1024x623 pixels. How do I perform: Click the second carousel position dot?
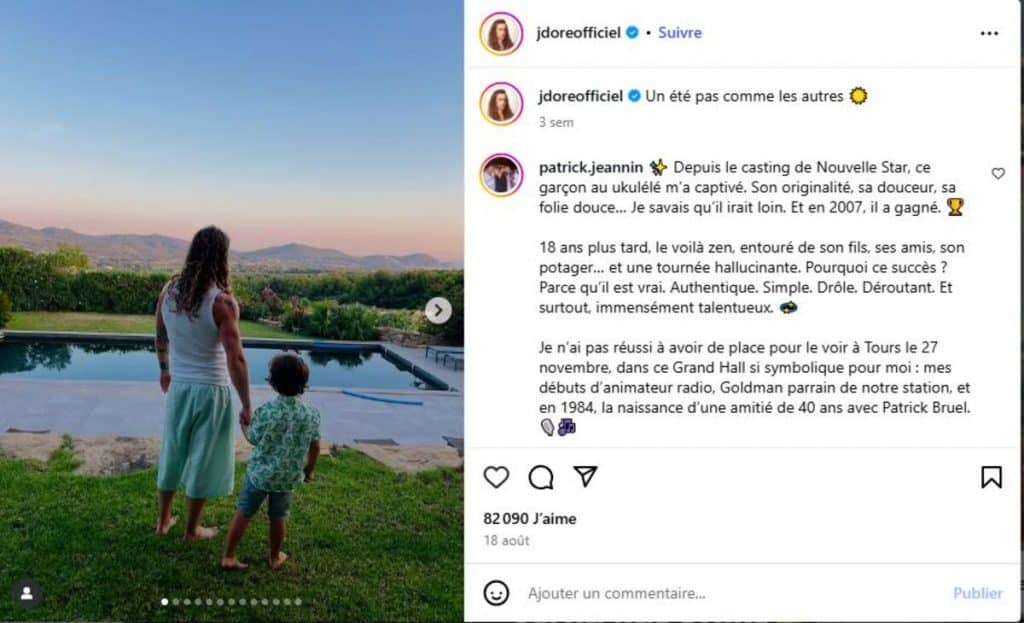pos(176,603)
